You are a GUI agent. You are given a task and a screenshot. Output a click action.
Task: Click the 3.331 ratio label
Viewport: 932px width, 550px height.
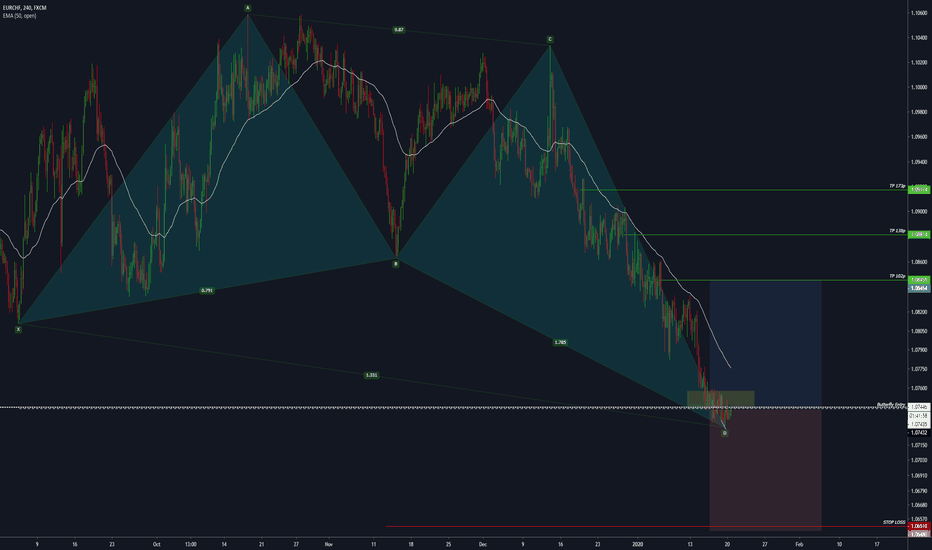[x=371, y=375]
